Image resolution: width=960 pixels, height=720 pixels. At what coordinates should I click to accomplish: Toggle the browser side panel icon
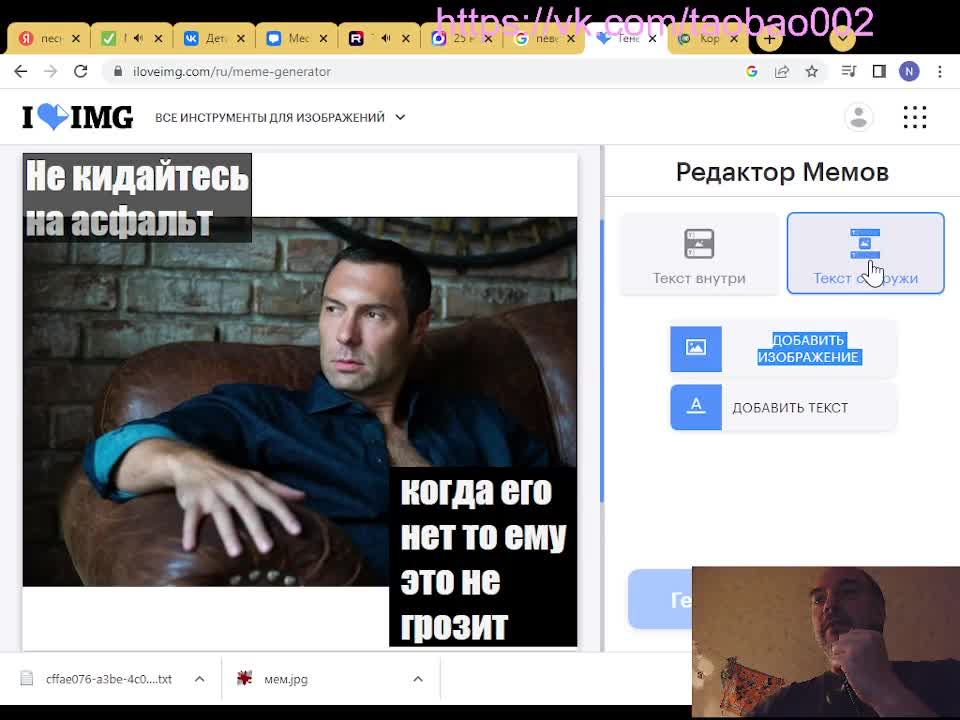pyautogui.click(x=879, y=72)
